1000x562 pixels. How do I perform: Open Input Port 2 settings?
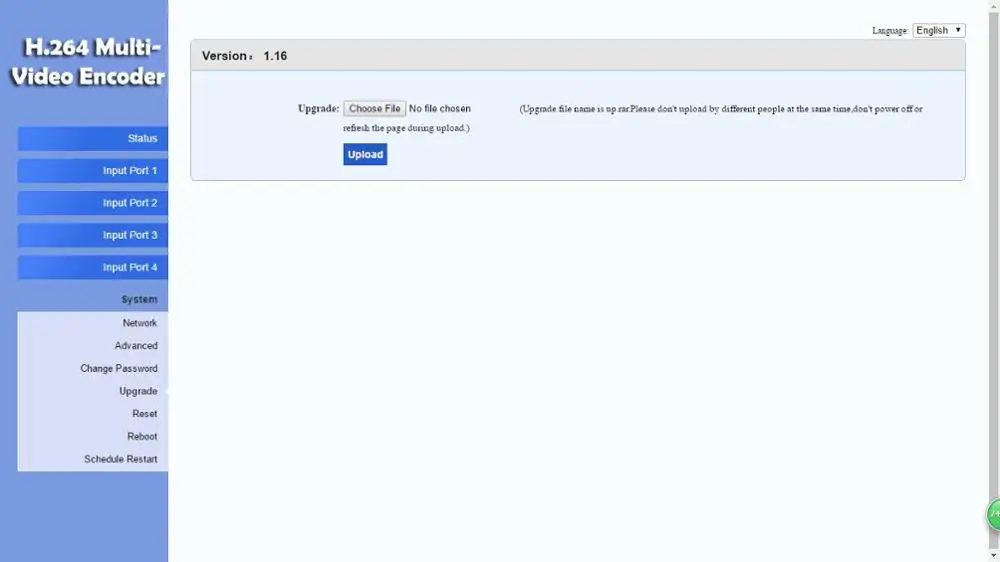[92, 203]
